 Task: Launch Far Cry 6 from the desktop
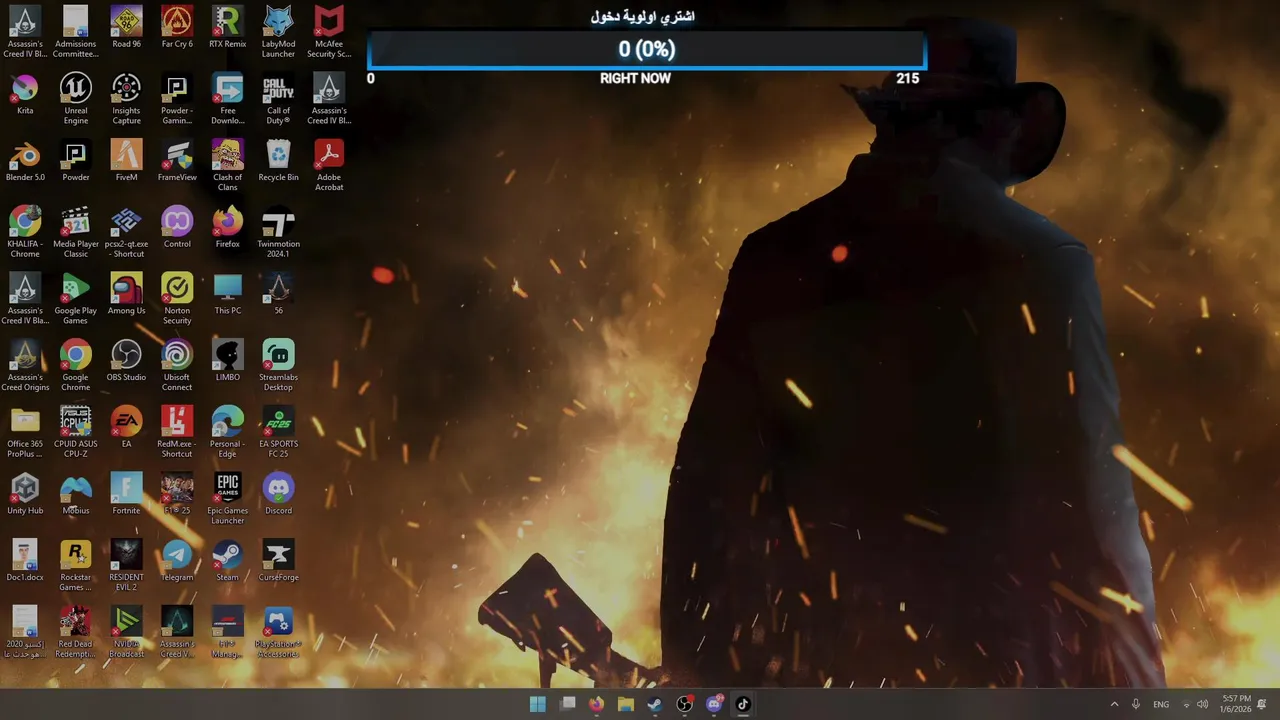pos(177,28)
